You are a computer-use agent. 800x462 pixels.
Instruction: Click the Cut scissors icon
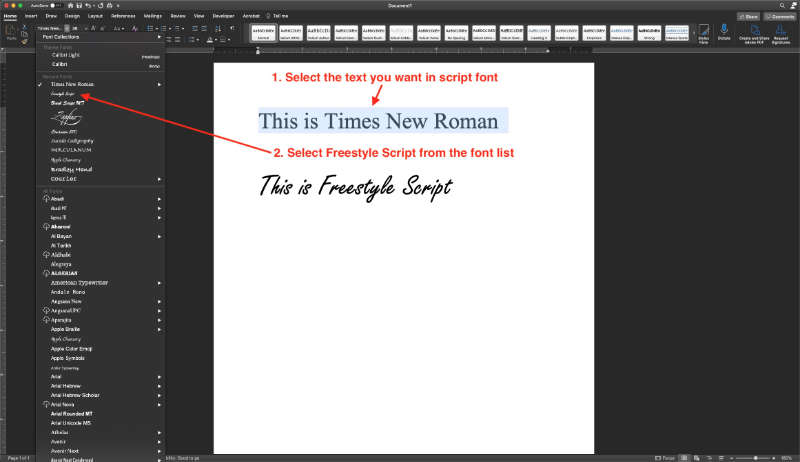coord(24,28)
